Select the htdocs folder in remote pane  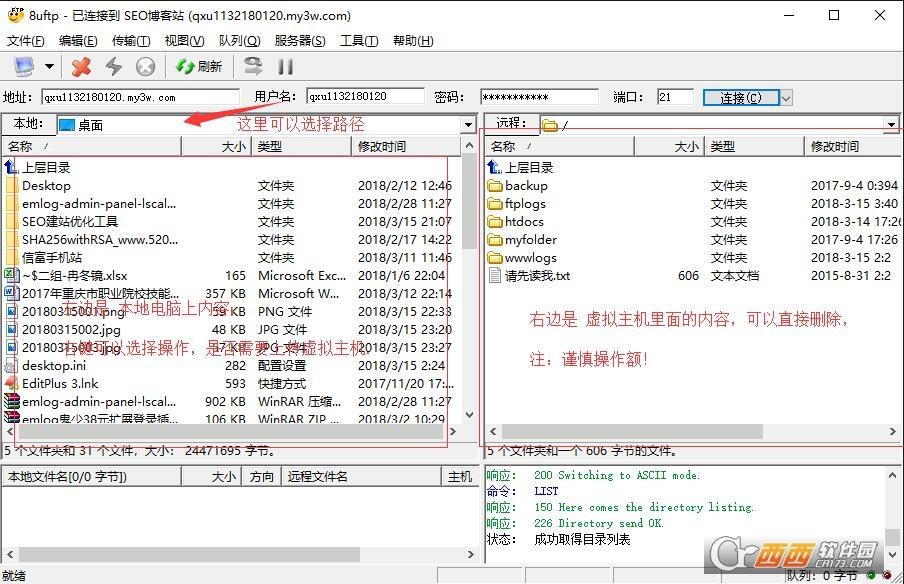point(524,221)
